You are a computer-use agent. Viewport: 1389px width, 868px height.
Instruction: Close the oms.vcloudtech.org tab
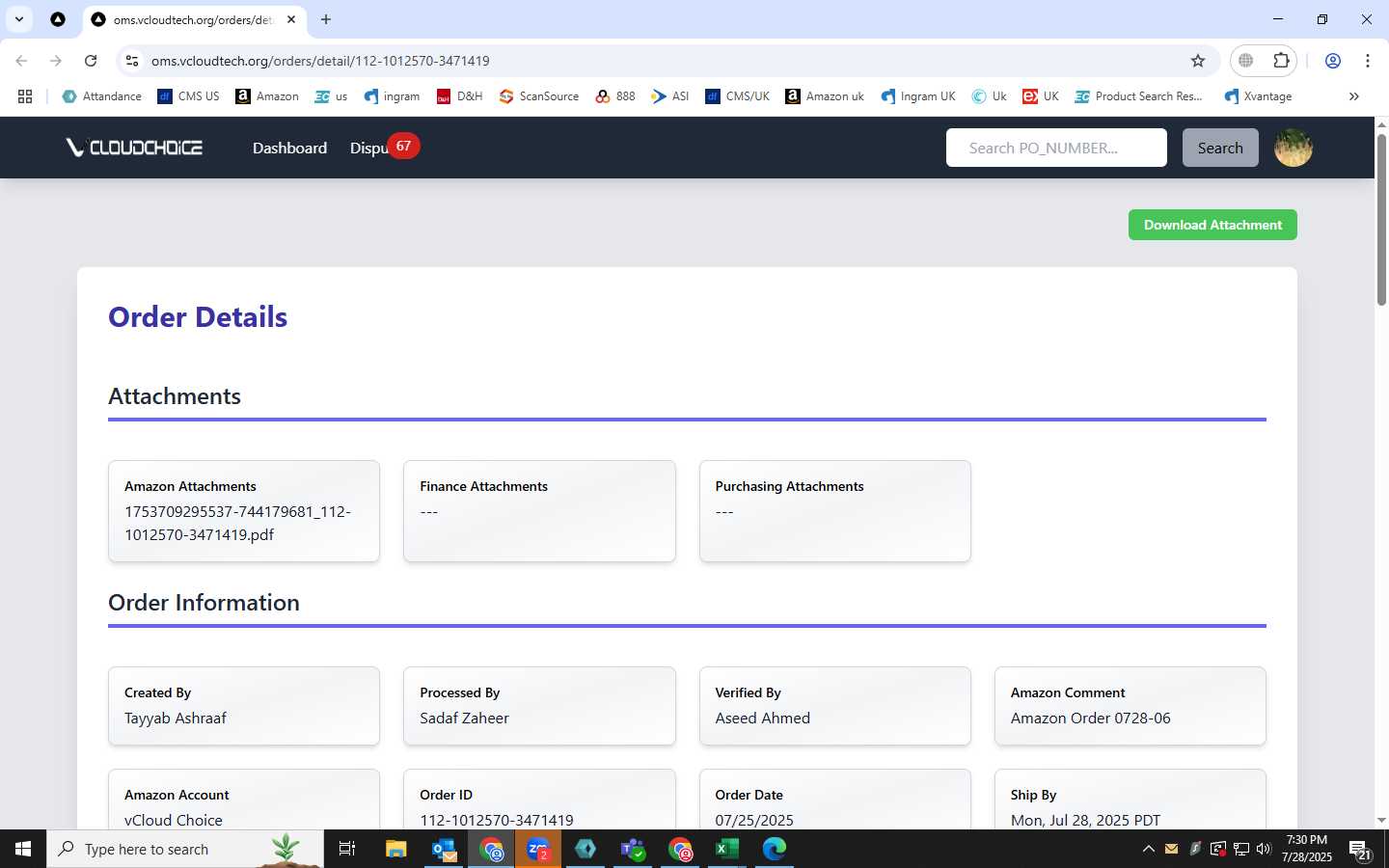(291, 19)
